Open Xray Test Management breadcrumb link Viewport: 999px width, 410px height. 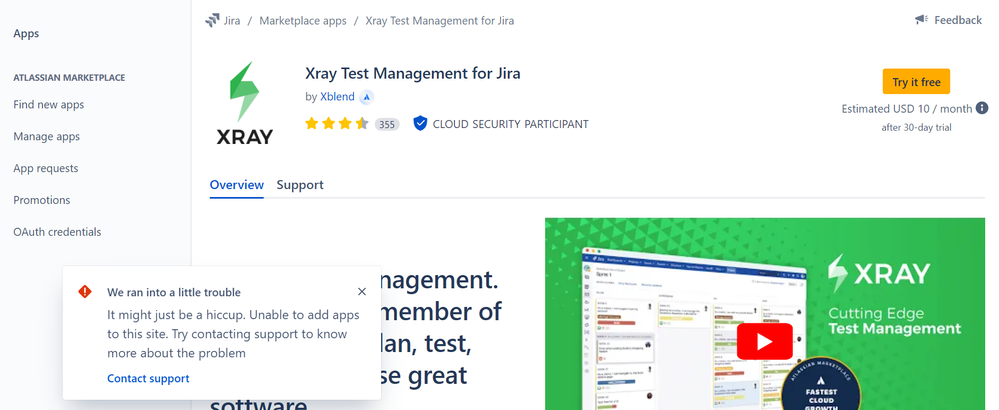pos(440,20)
